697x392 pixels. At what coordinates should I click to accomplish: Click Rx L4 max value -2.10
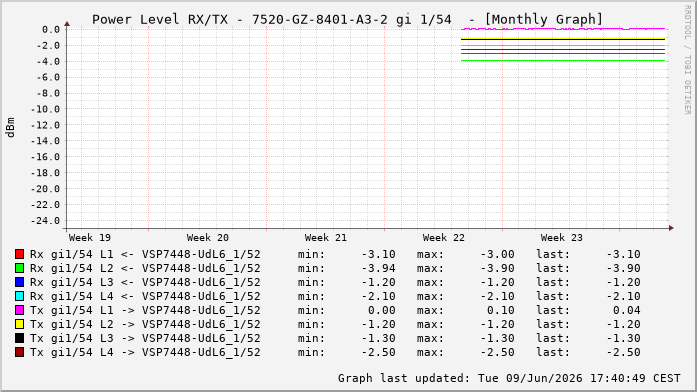tap(497, 296)
